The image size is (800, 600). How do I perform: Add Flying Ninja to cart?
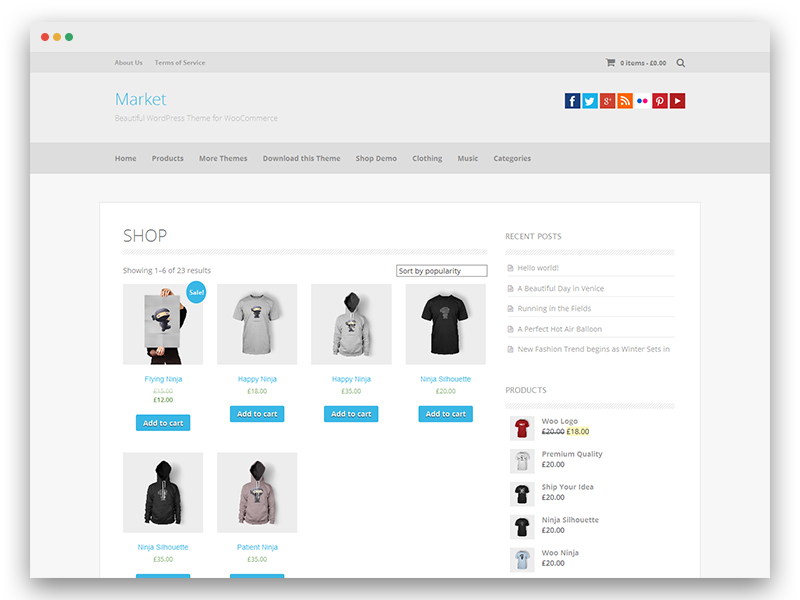(163, 423)
